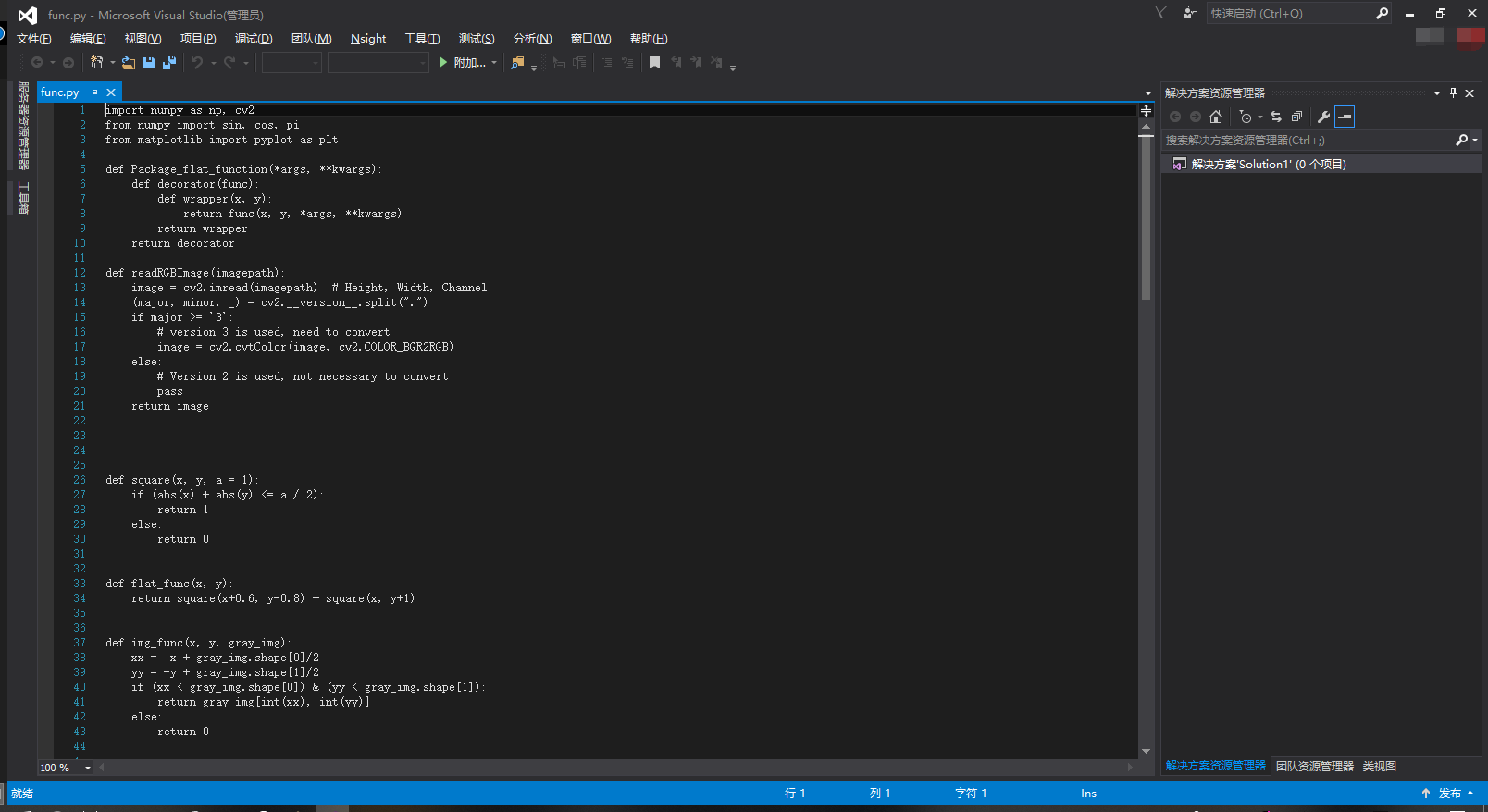Click the green Attach start arrow
Image resolution: width=1488 pixels, height=812 pixels.
tap(443, 63)
